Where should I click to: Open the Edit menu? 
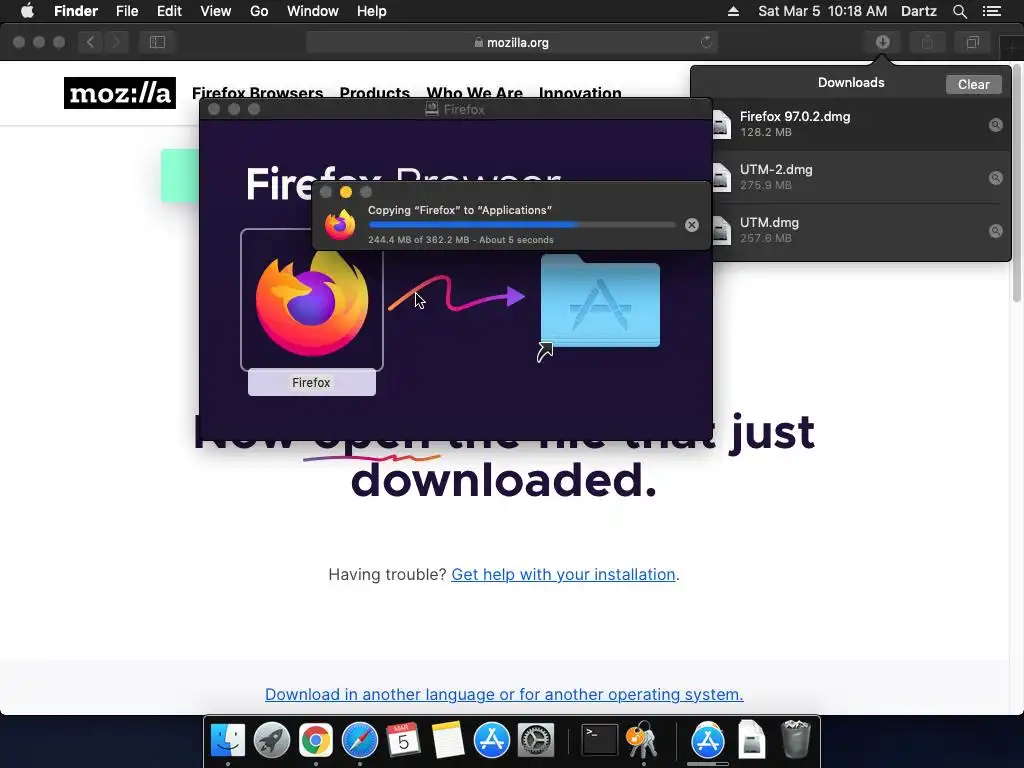[169, 11]
